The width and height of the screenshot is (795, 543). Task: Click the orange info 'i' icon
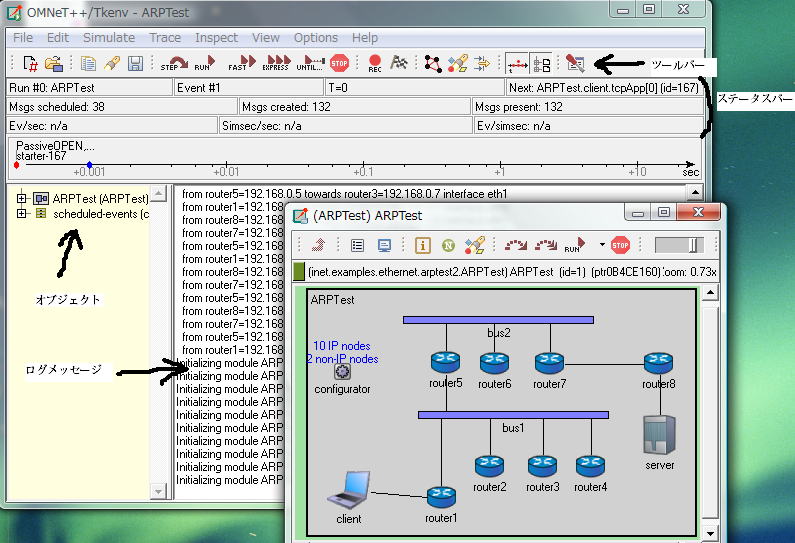(x=422, y=245)
